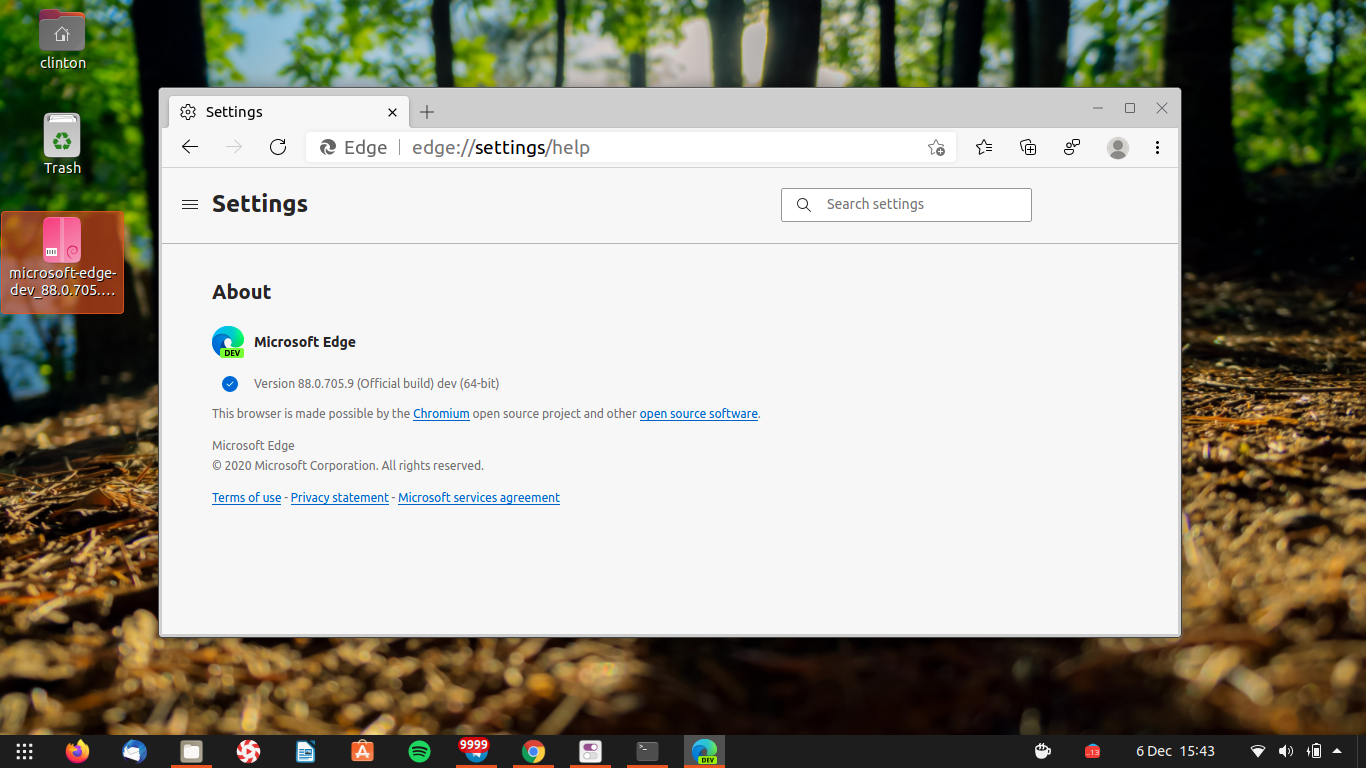Viewport: 1366px width, 768px height.
Task: Open Microsoft services agreement link
Action: tap(479, 497)
